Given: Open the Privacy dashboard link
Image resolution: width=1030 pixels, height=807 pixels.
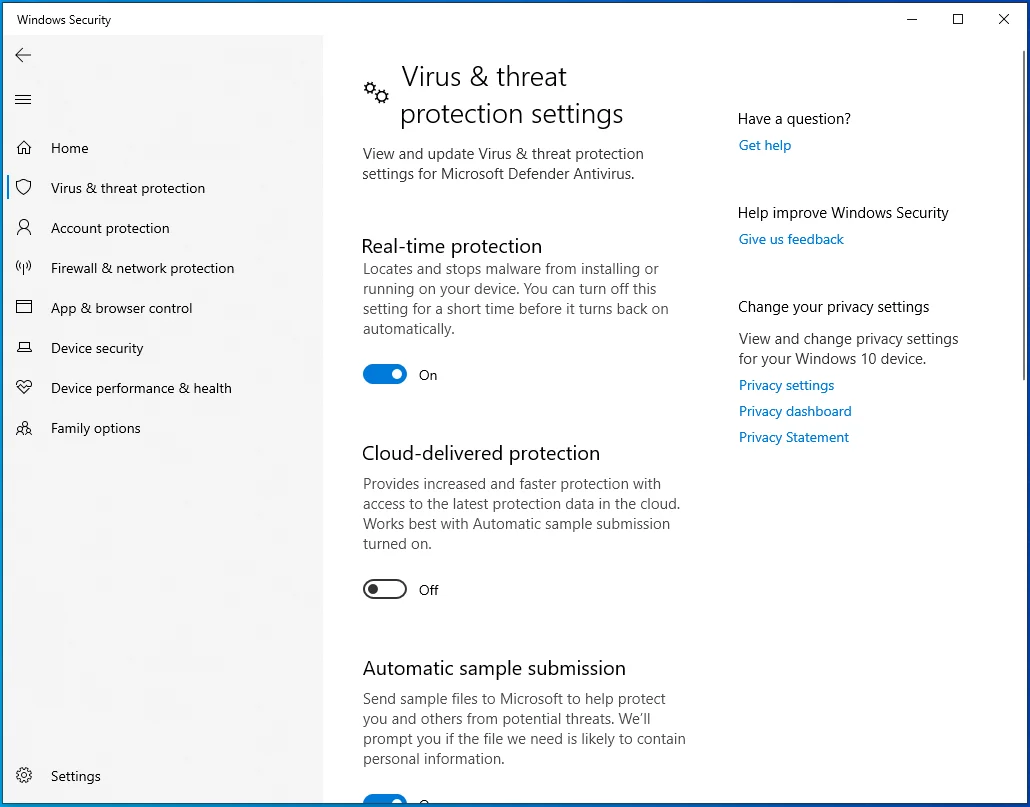Looking at the screenshot, I should coord(795,411).
